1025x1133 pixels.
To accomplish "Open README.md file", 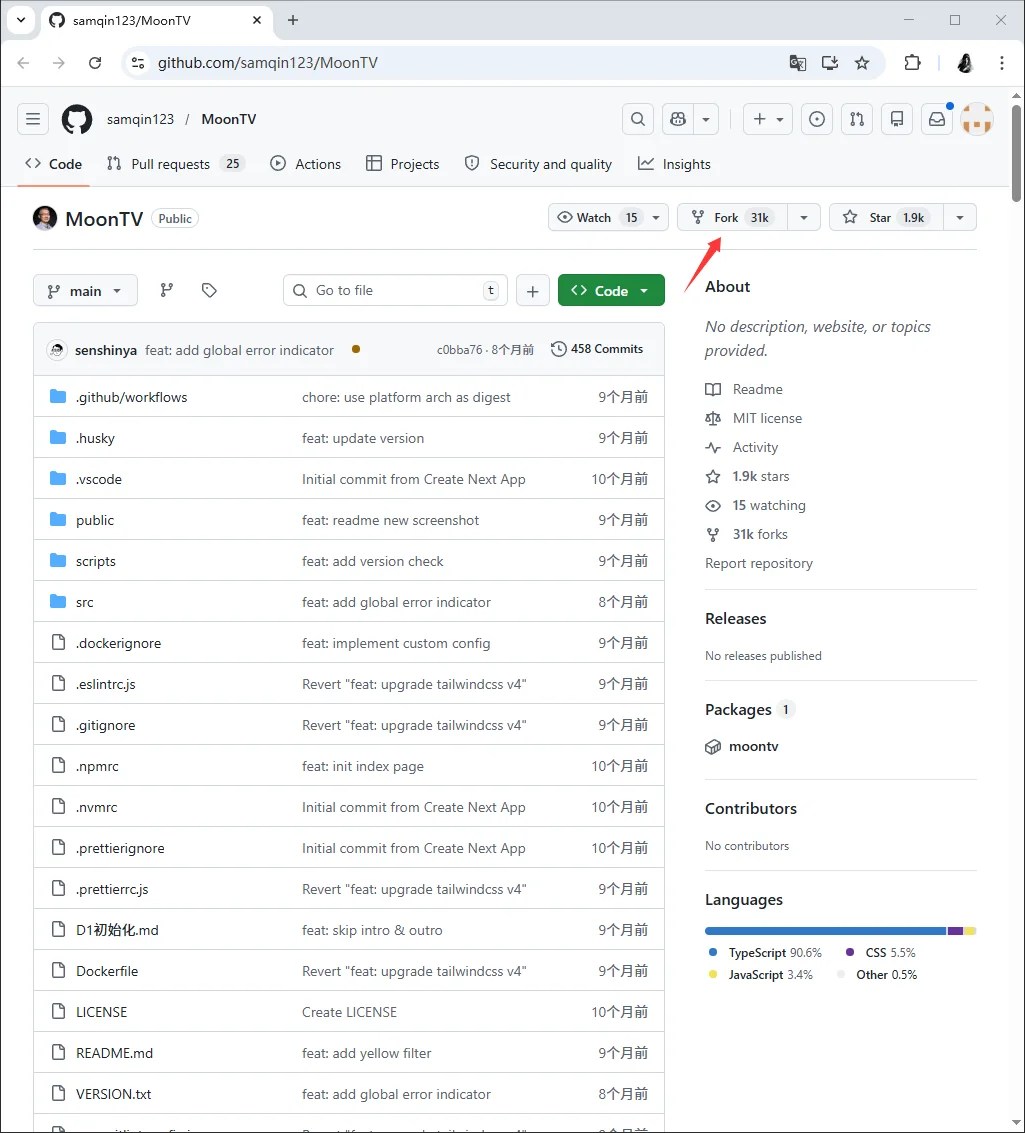I will click(114, 1054).
